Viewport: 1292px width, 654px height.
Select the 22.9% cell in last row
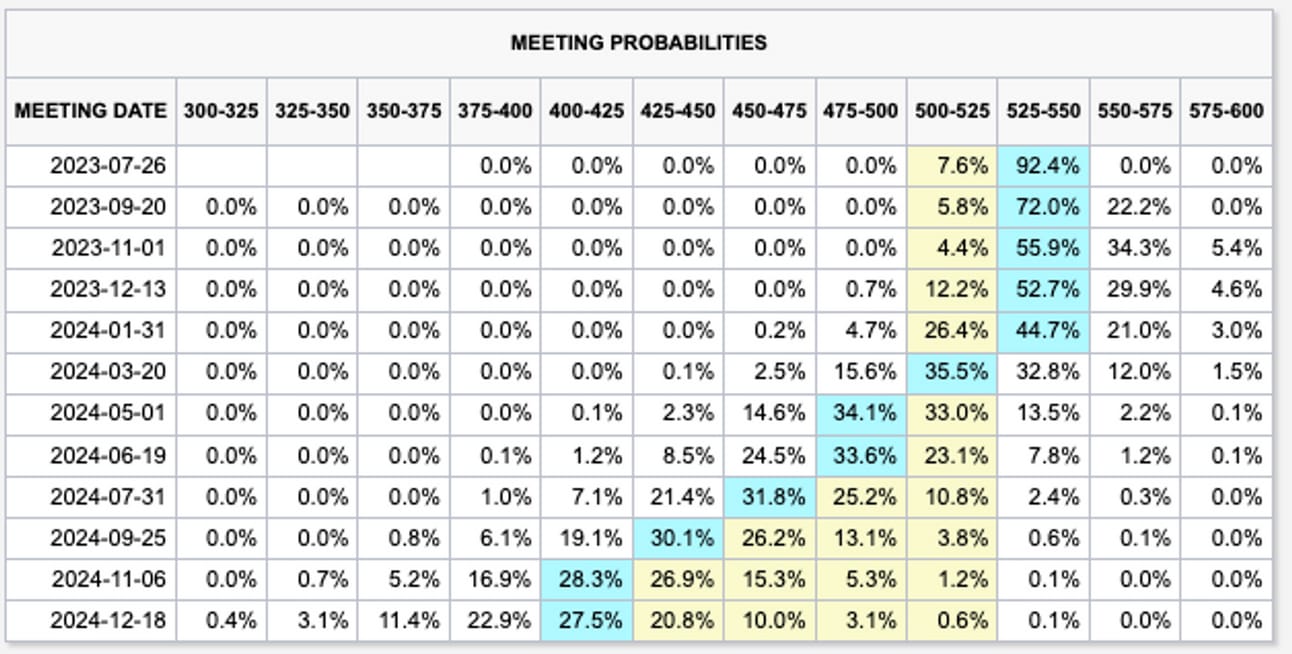(496, 620)
